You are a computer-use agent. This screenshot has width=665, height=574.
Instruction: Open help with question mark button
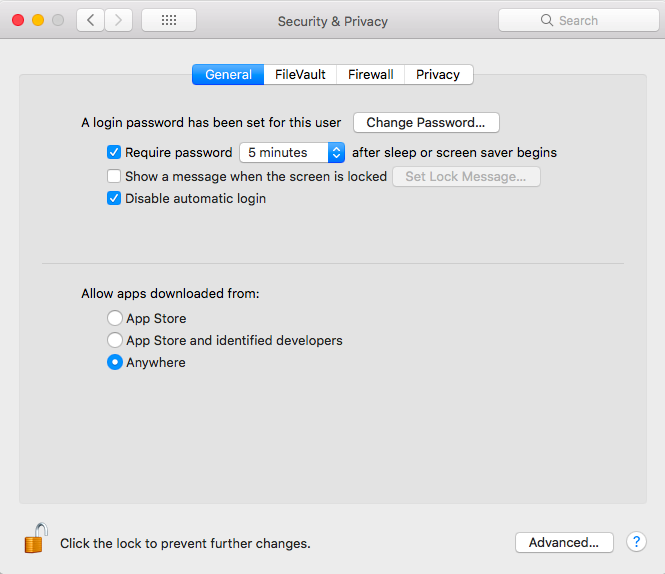(x=636, y=542)
